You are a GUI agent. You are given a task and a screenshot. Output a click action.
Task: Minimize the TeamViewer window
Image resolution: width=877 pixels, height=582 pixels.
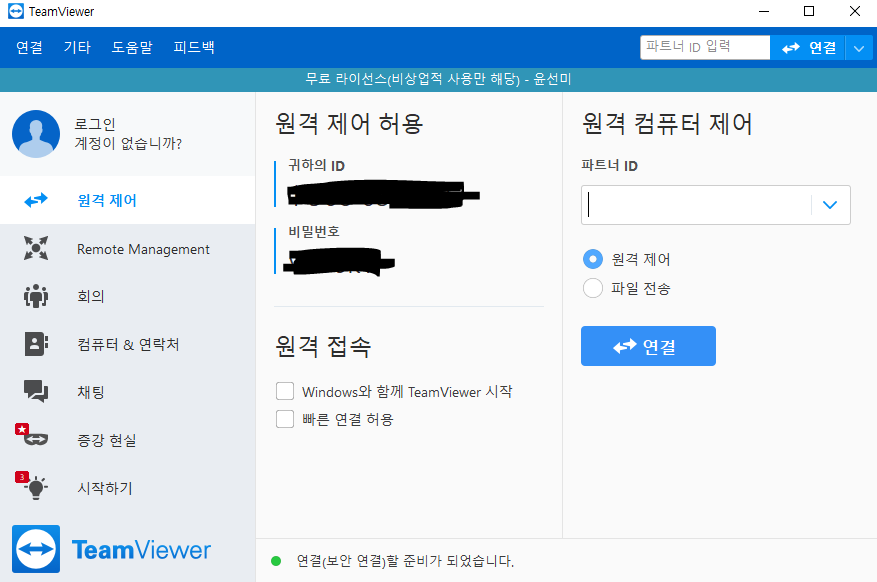click(764, 11)
